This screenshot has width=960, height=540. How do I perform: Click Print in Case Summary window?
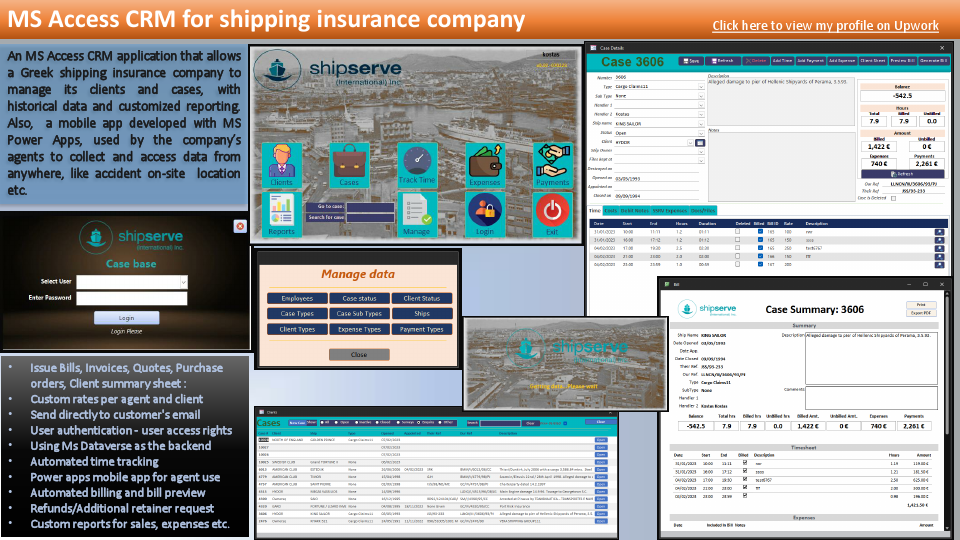(921, 305)
